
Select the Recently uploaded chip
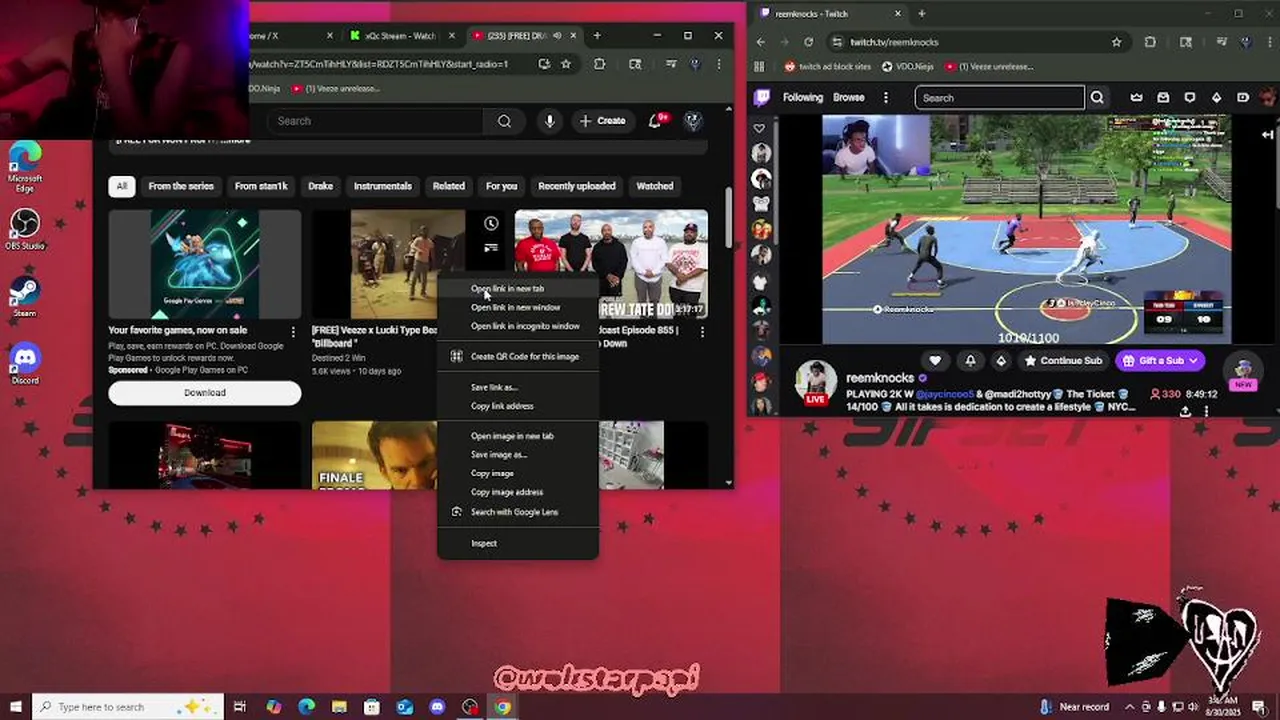tap(577, 186)
